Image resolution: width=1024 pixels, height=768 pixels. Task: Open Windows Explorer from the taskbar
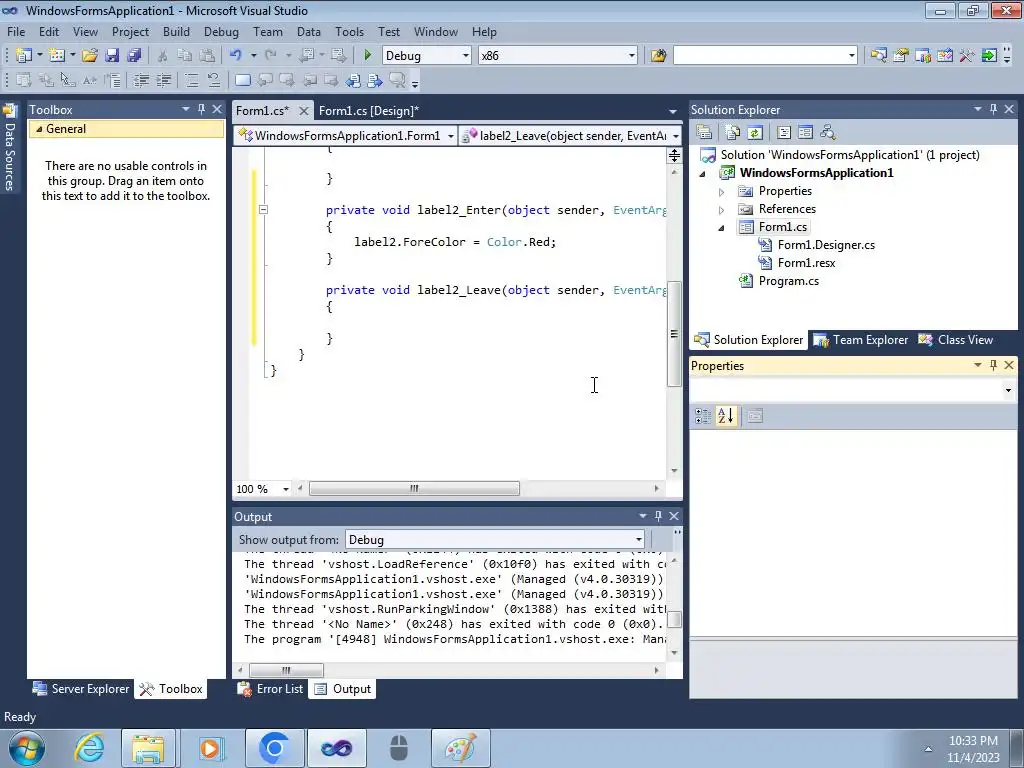(148, 748)
